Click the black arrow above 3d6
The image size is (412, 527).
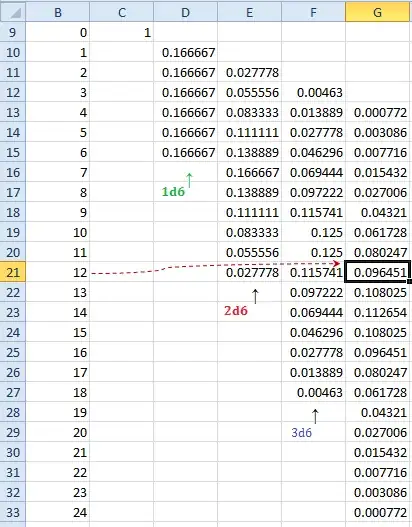[x=315, y=416]
